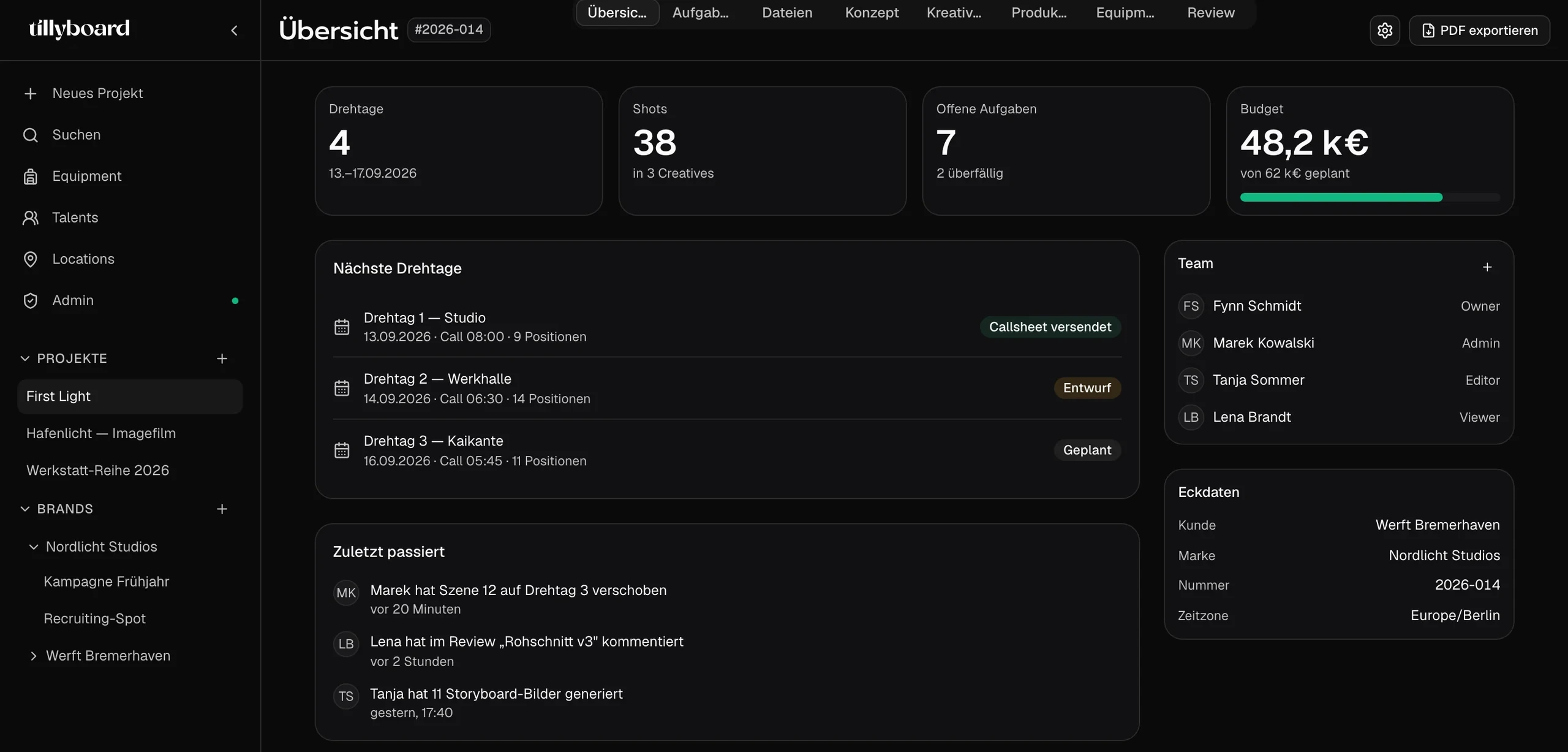
Task: Click the calendar icon for Drehtag 1
Action: (342, 327)
